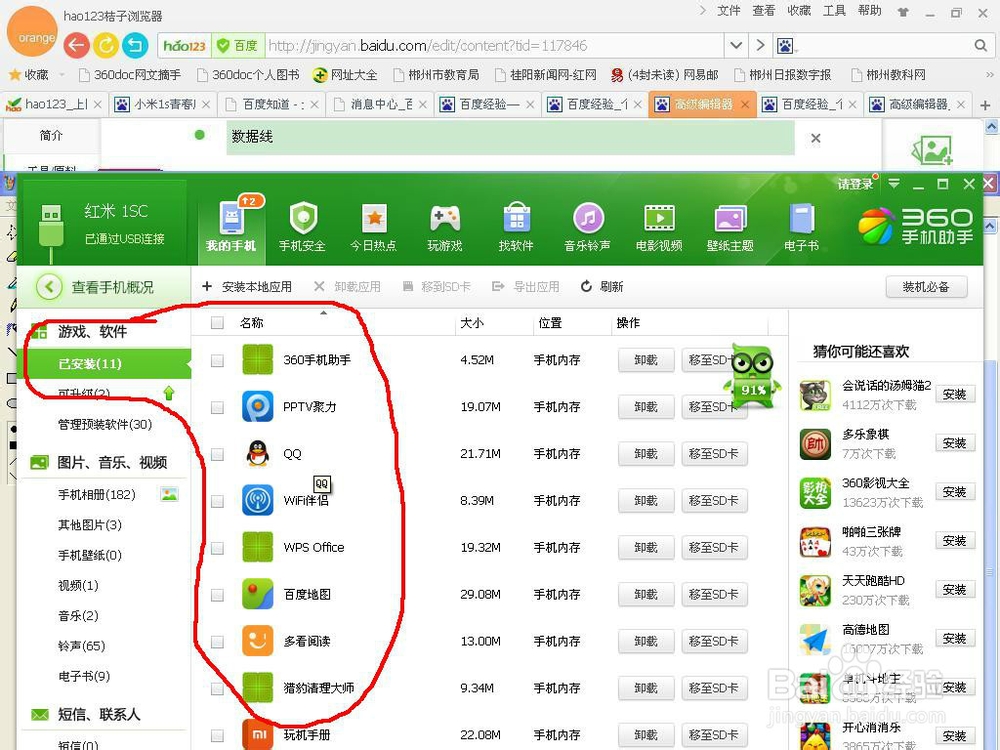Open 电子书 book icon
Viewport: 1000px width, 750px height.
click(x=802, y=218)
